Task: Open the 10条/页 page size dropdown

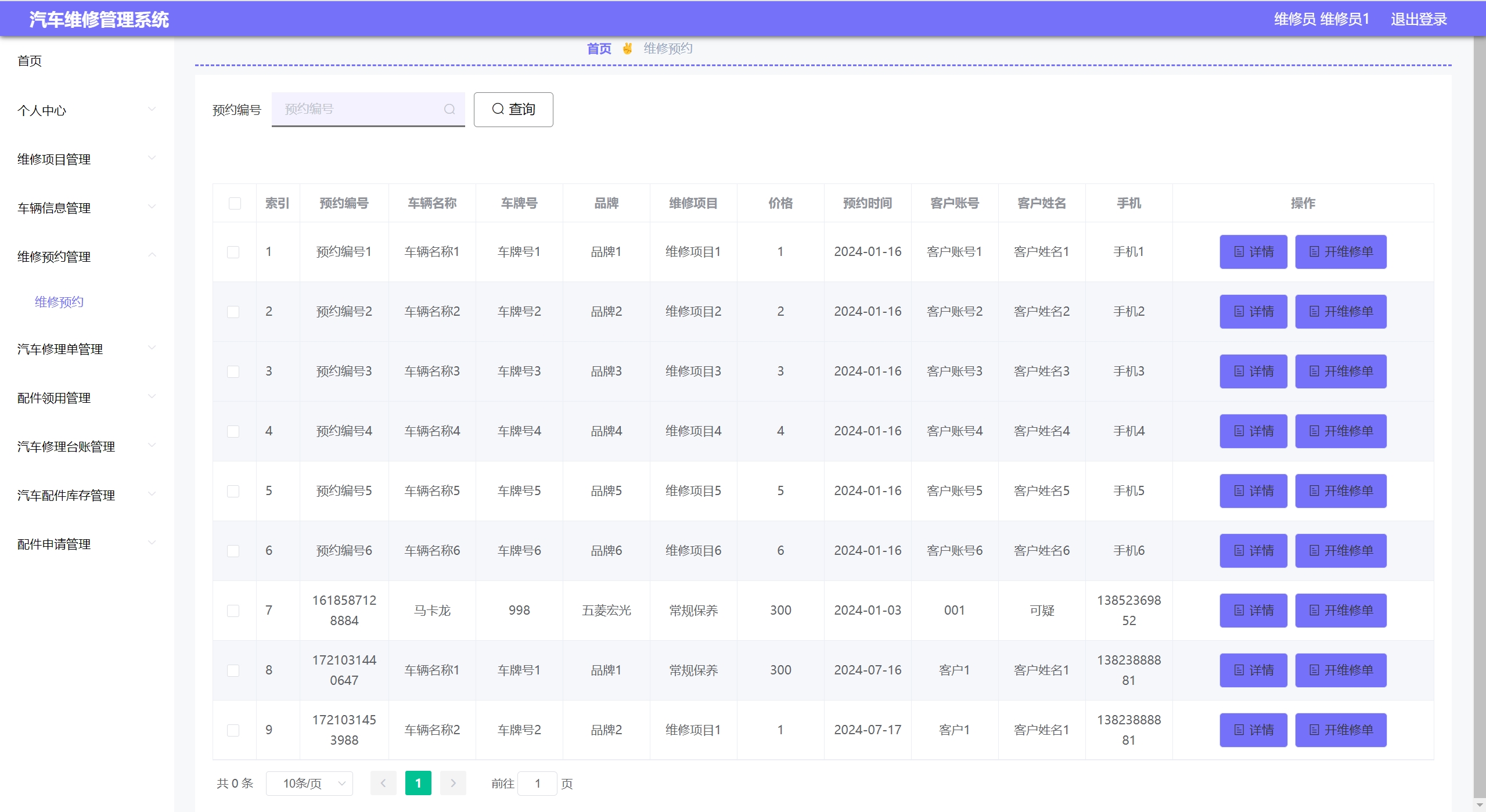Action: click(x=310, y=784)
